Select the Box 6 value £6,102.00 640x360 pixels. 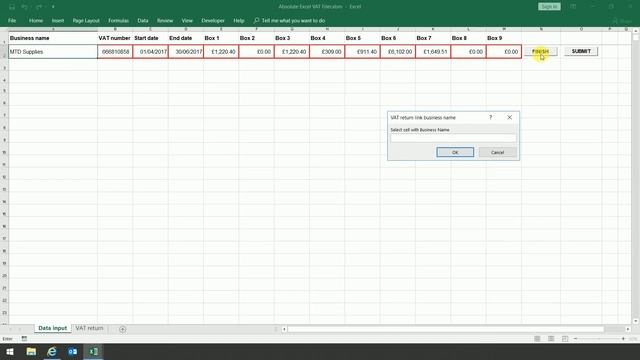[398, 52]
